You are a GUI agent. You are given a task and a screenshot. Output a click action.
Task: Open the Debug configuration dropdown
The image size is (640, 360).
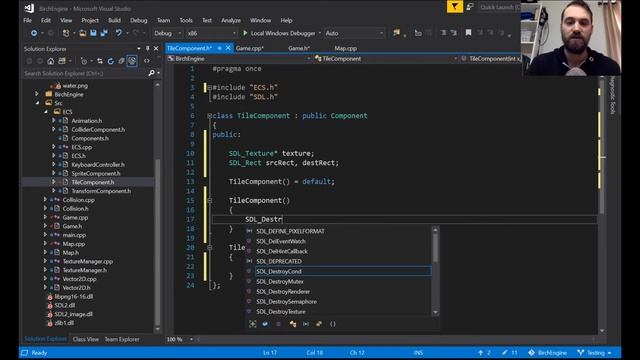[x=167, y=33]
